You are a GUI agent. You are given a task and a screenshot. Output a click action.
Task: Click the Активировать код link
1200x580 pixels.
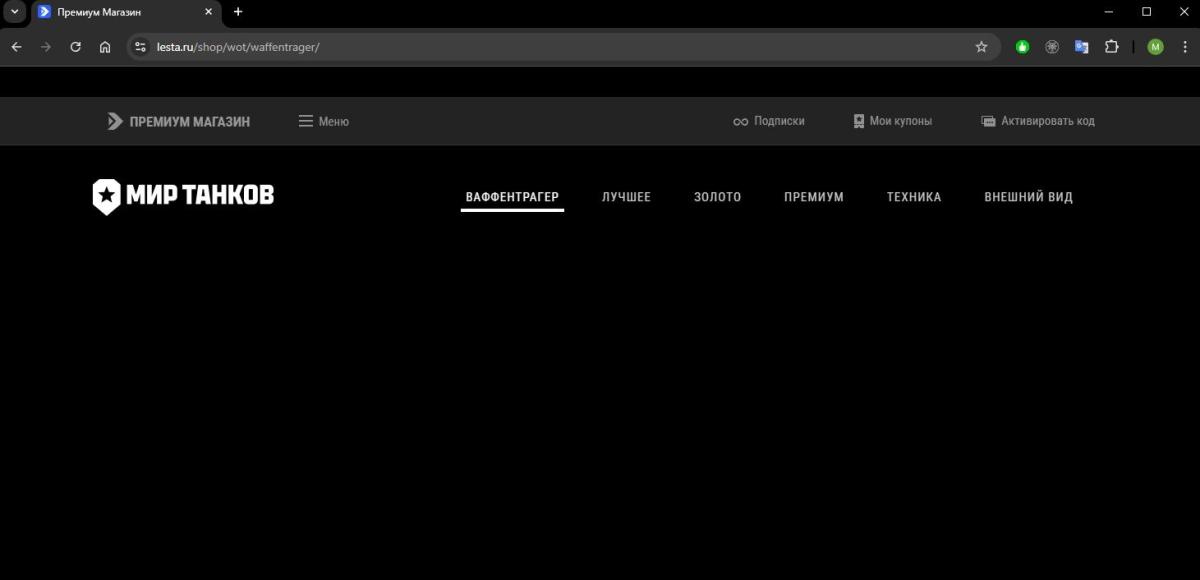click(1038, 121)
